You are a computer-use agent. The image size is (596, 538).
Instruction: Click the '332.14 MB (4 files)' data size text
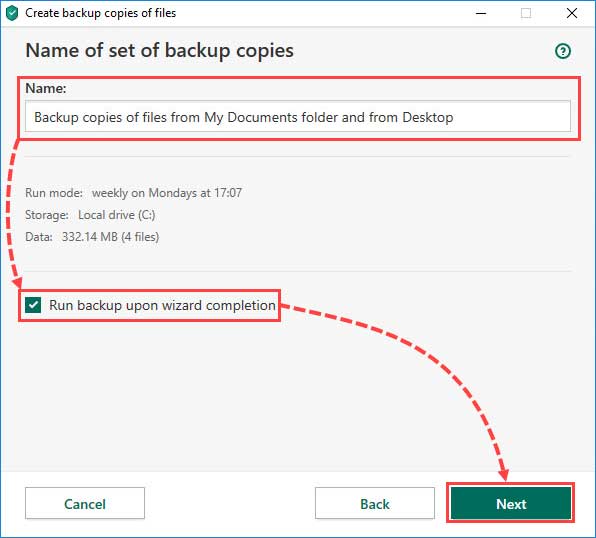110,237
